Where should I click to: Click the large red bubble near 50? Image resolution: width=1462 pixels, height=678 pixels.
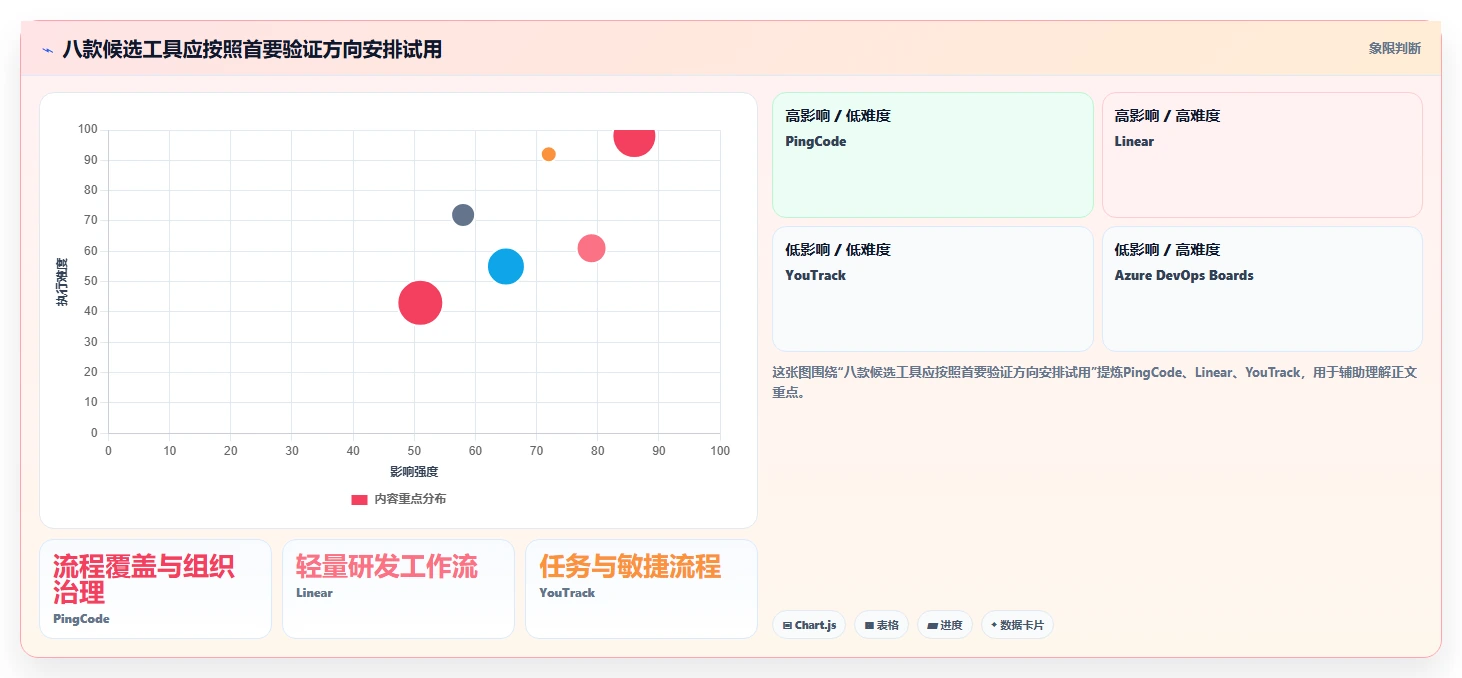click(420, 303)
